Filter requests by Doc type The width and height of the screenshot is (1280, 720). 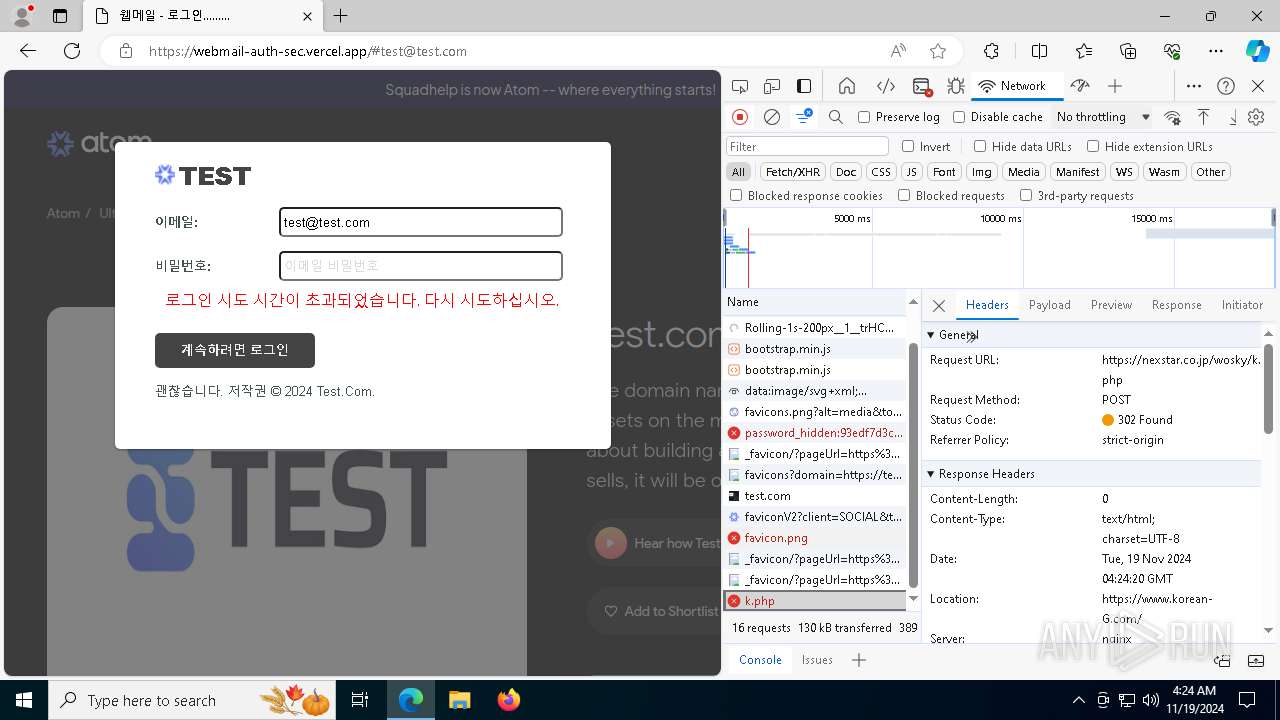coord(846,172)
